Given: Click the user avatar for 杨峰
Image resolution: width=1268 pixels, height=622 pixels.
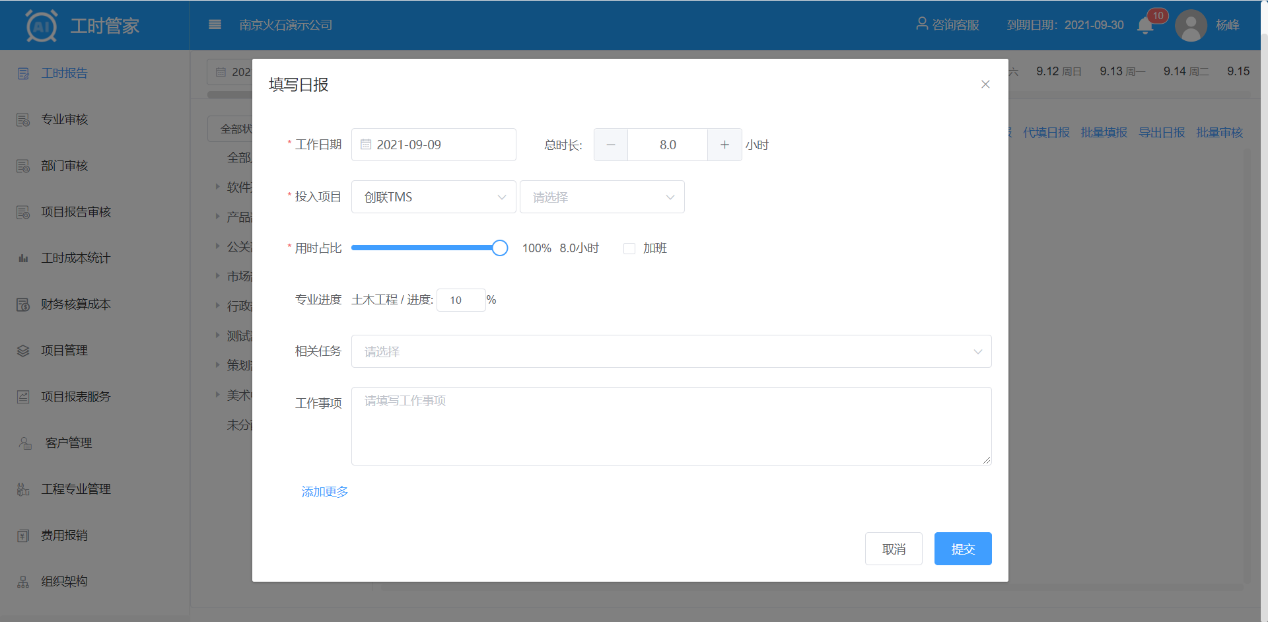Looking at the screenshot, I should pos(1190,25).
